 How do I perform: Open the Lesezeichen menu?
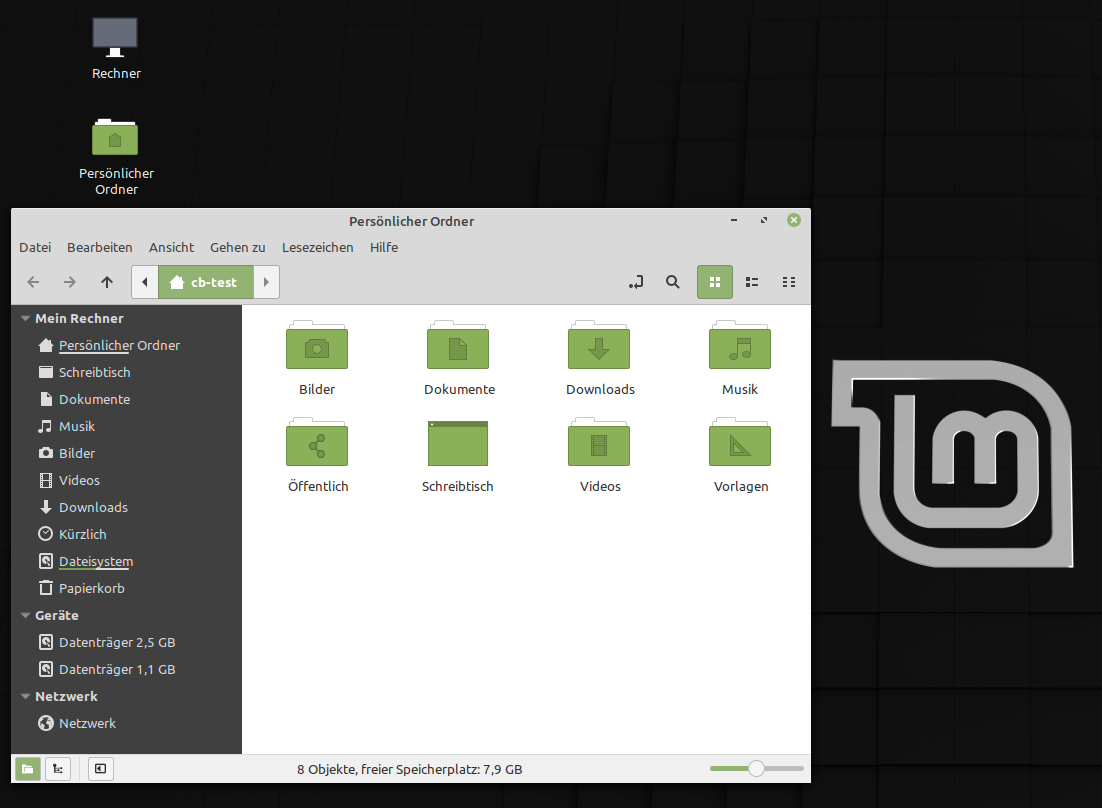pyautogui.click(x=318, y=247)
